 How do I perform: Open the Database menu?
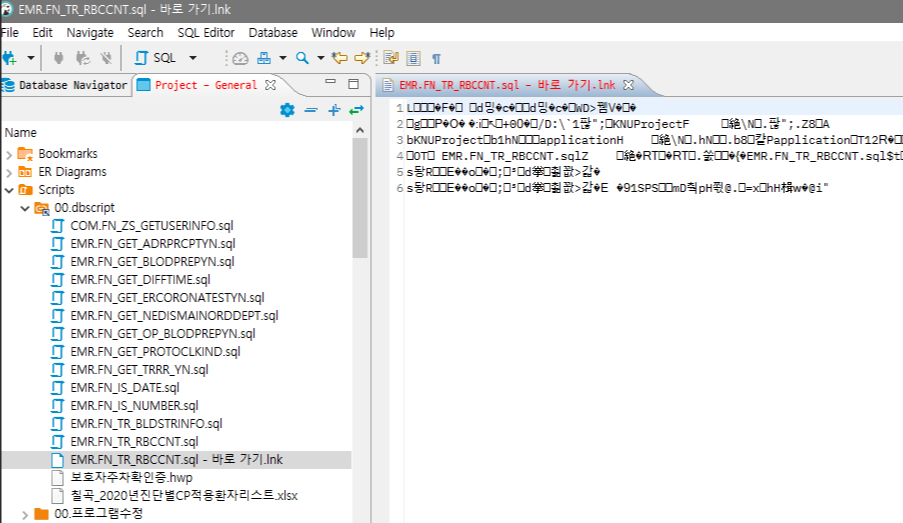pyautogui.click(x=273, y=33)
